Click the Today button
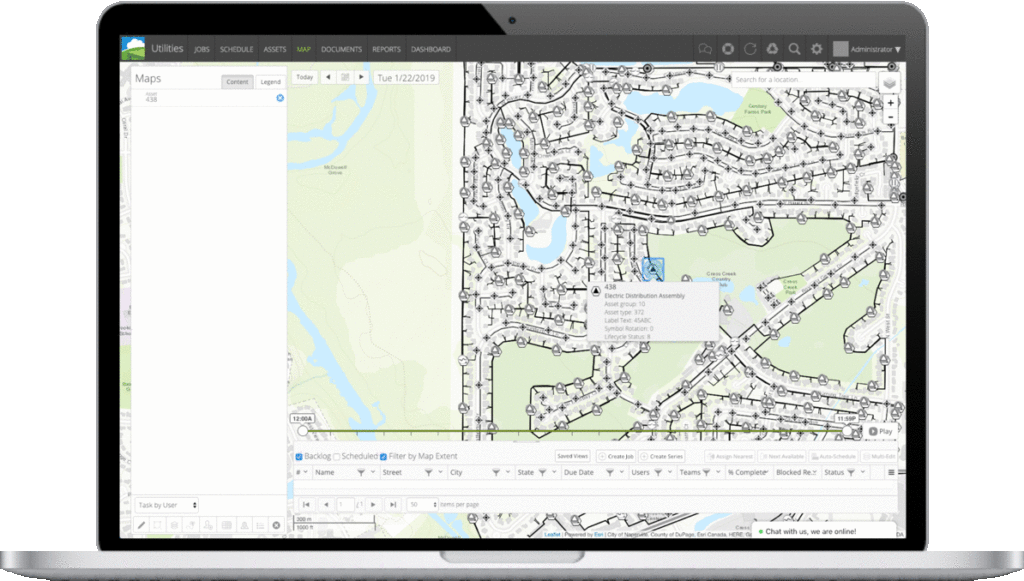Screen dimensions: 1024x581 coord(304,77)
